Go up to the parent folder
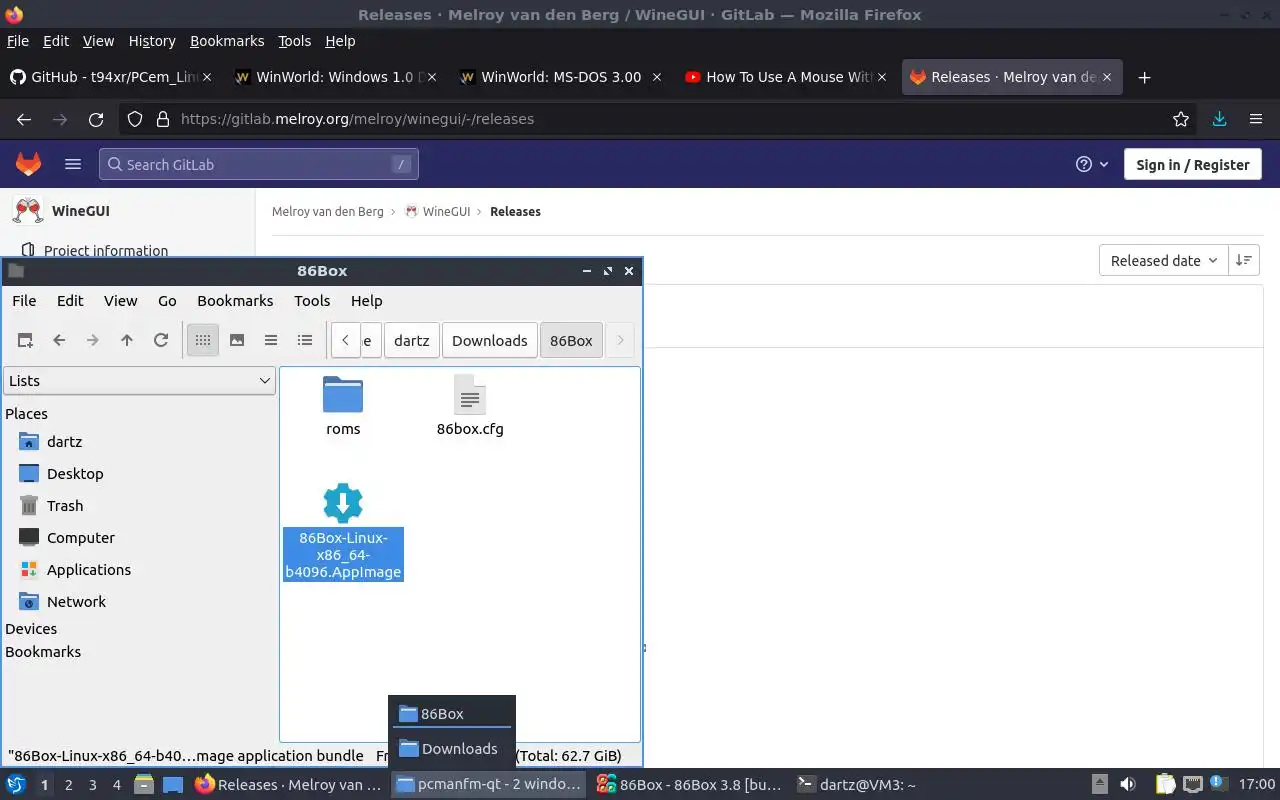Image resolution: width=1280 pixels, height=800 pixels. pyautogui.click(x=127, y=340)
